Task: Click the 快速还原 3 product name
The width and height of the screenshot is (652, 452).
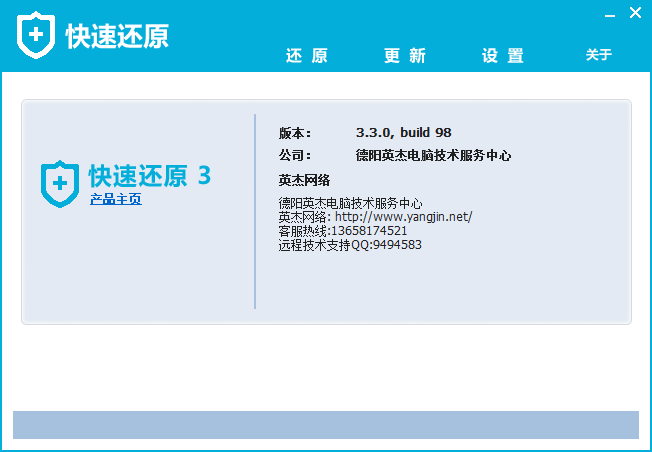Action: pyautogui.click(x=149, y=176)
